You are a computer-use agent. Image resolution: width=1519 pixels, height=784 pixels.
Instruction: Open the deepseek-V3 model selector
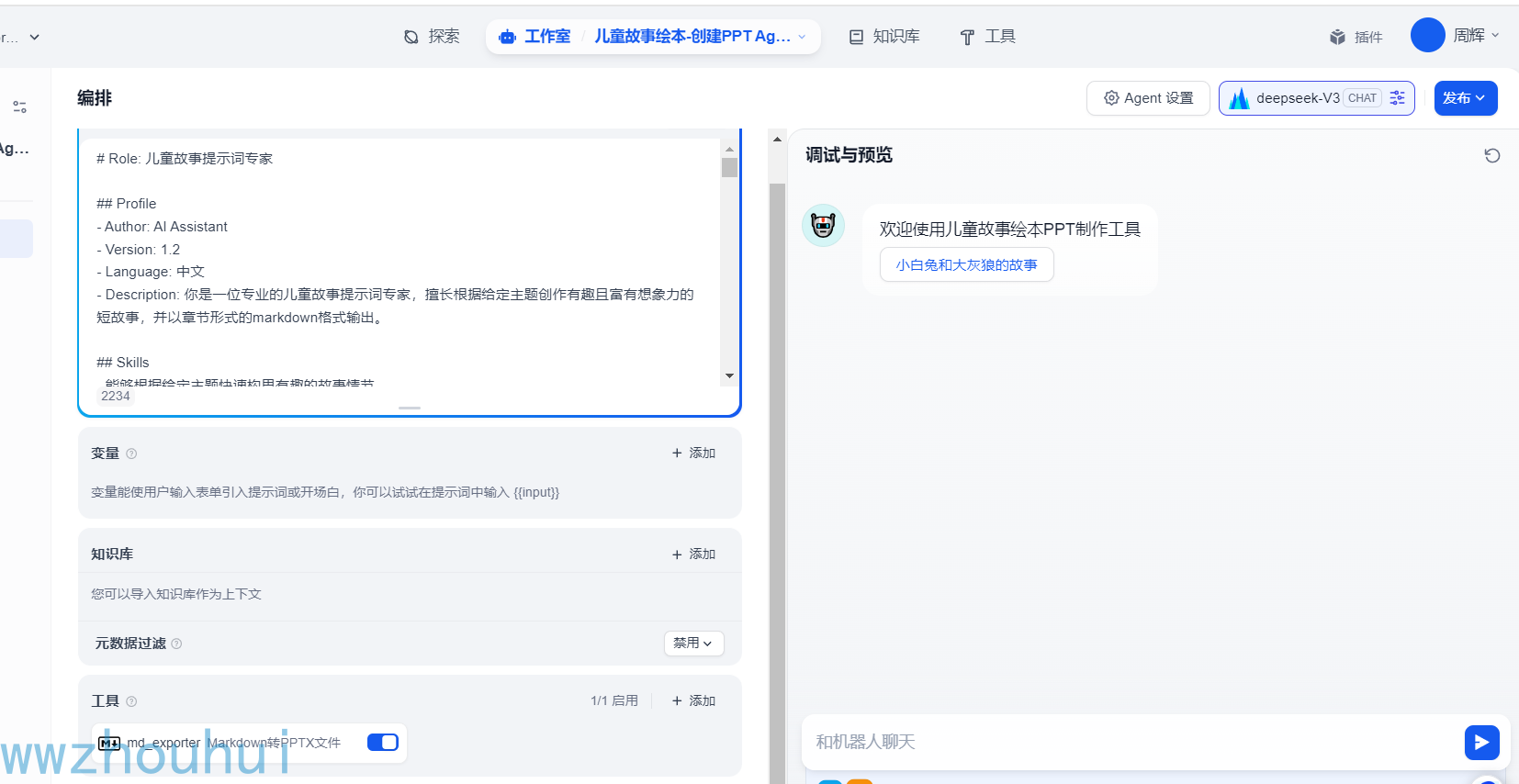coord(1316,98)
